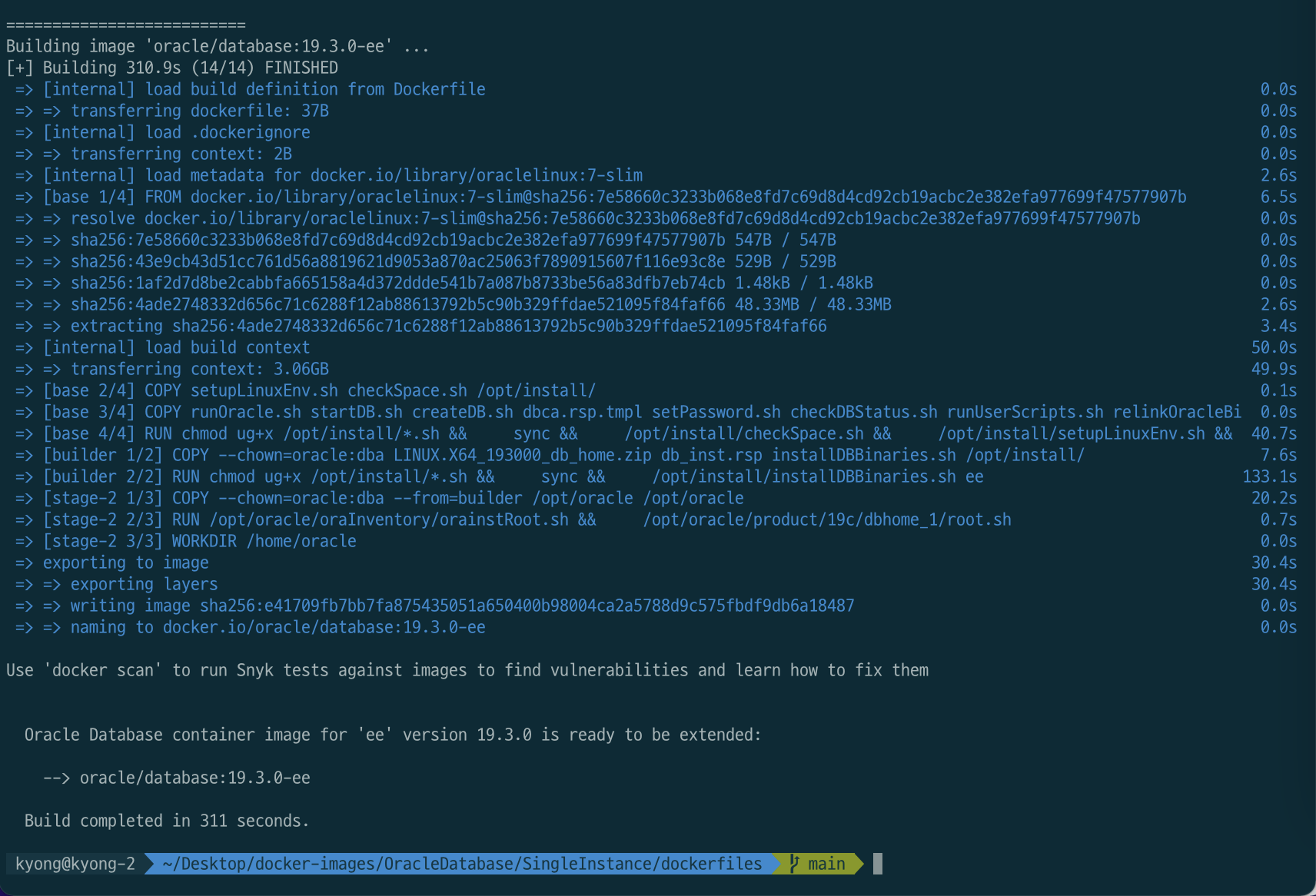Click '[base 2/4] COPY setupLinuxEnv.sh' line

click(x=306, y=390)
